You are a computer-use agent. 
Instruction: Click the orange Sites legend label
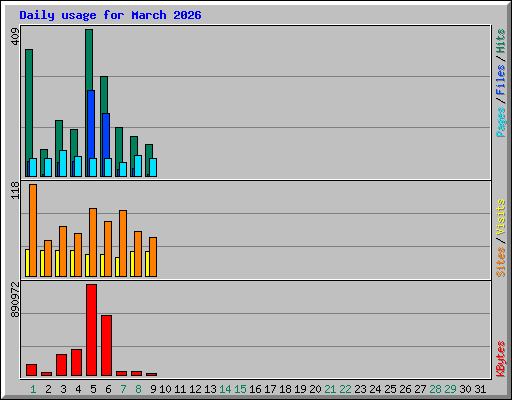pyautogui.click(x=500, y=262)
